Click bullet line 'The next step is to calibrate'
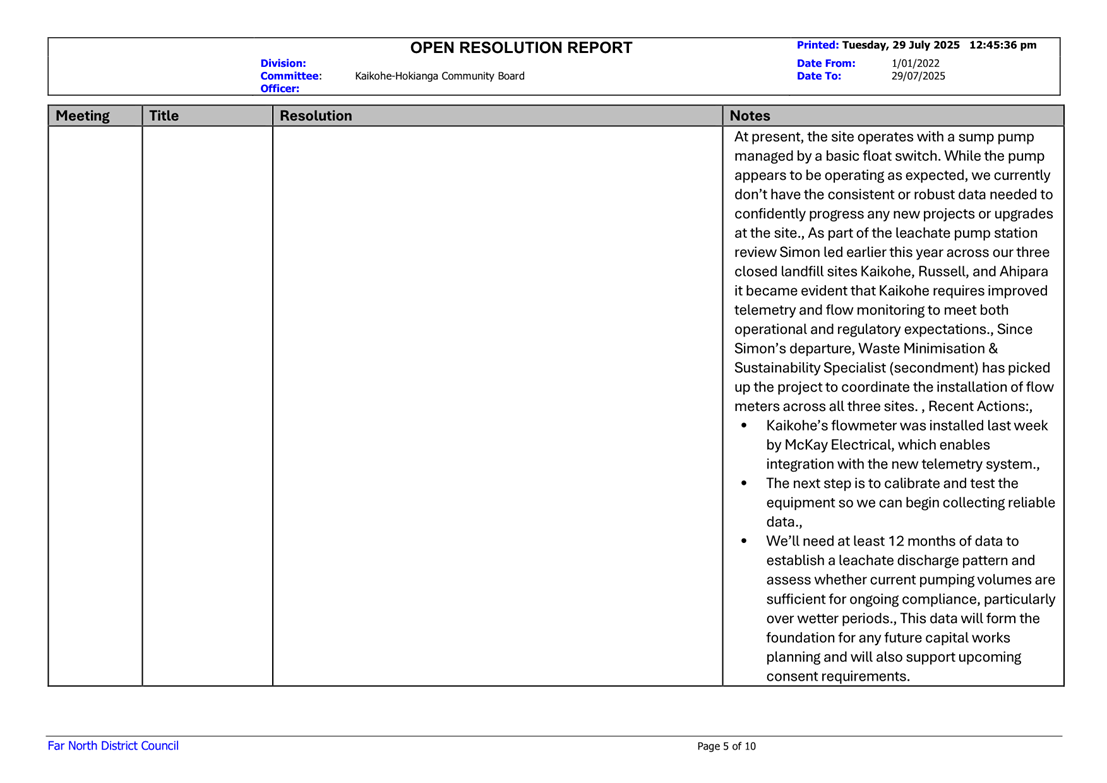The width and height of the screenshot is (1107, 783). pyautogui.click(x=892, y=483)
